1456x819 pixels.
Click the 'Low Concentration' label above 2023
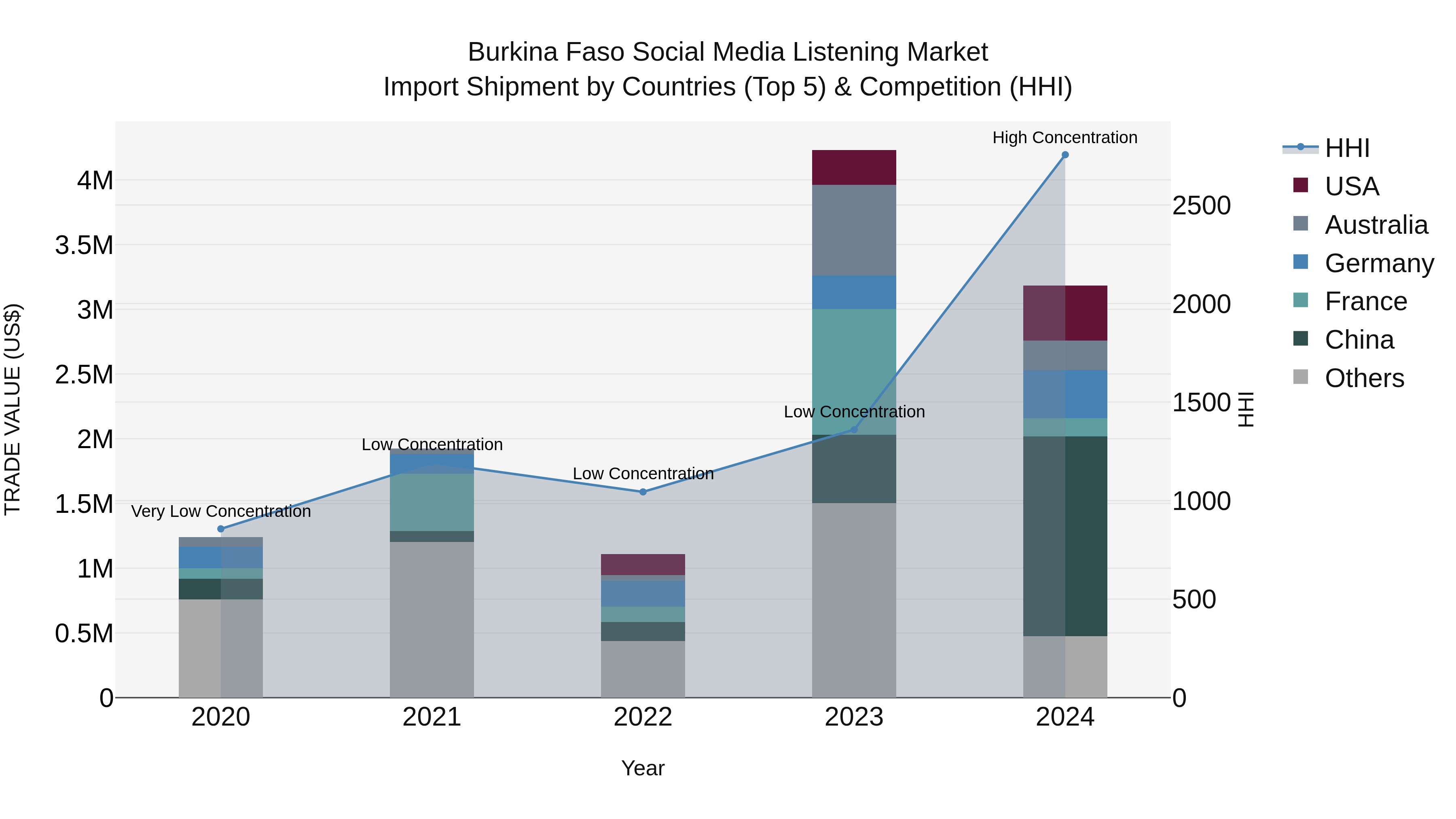click(854, 412)
